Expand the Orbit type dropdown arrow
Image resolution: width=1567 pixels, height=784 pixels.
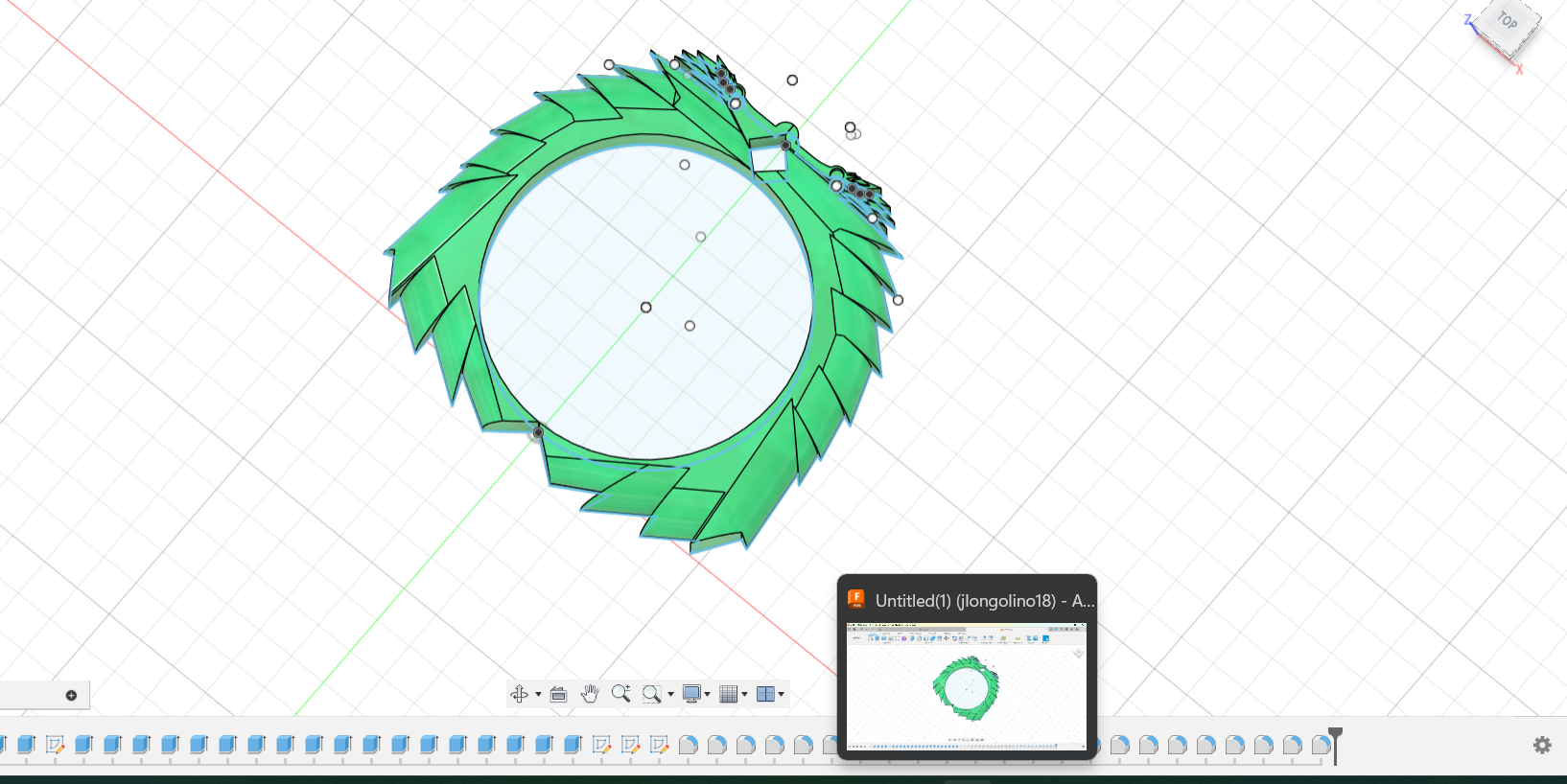[538, 694]
